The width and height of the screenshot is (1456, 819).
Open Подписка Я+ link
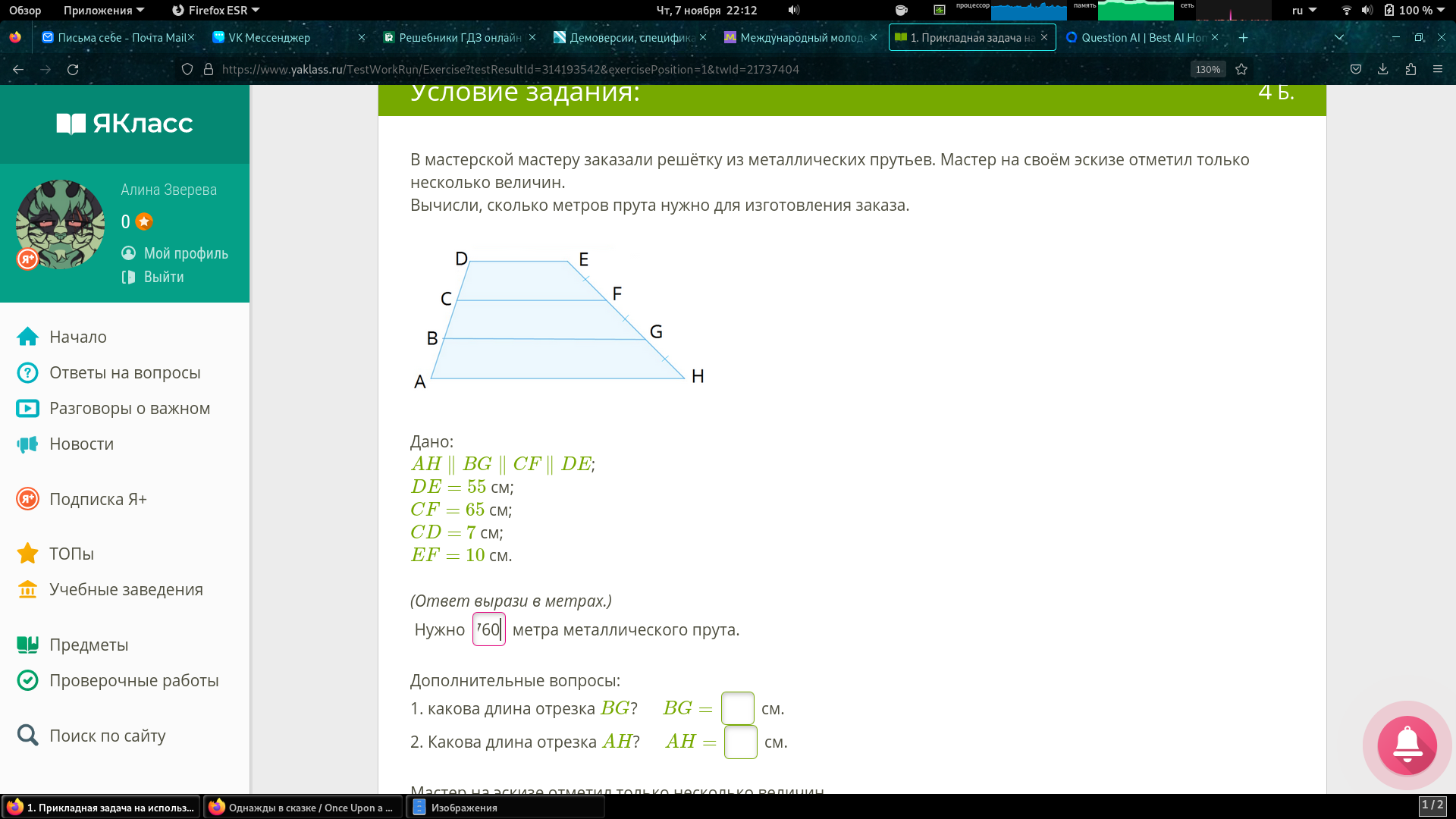click(x=98, y=499)
